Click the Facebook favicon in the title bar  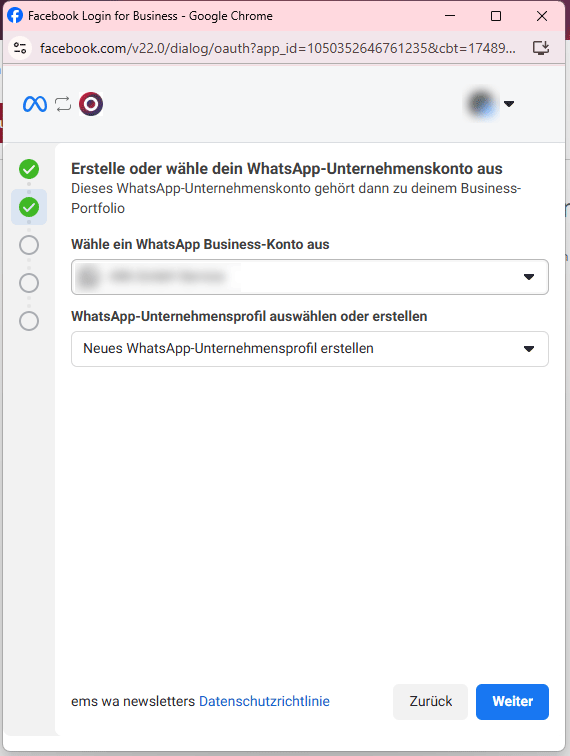click(15, 15)
